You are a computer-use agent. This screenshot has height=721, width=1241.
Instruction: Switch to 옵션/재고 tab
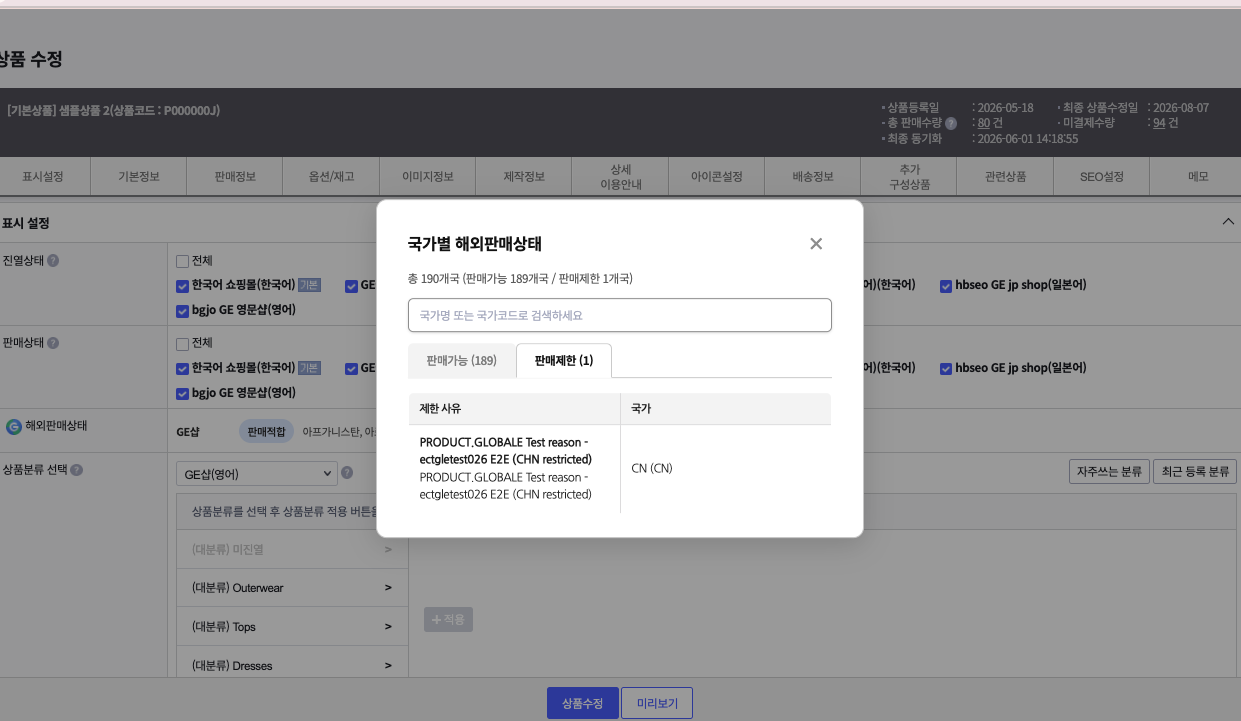tap(331, 176)
